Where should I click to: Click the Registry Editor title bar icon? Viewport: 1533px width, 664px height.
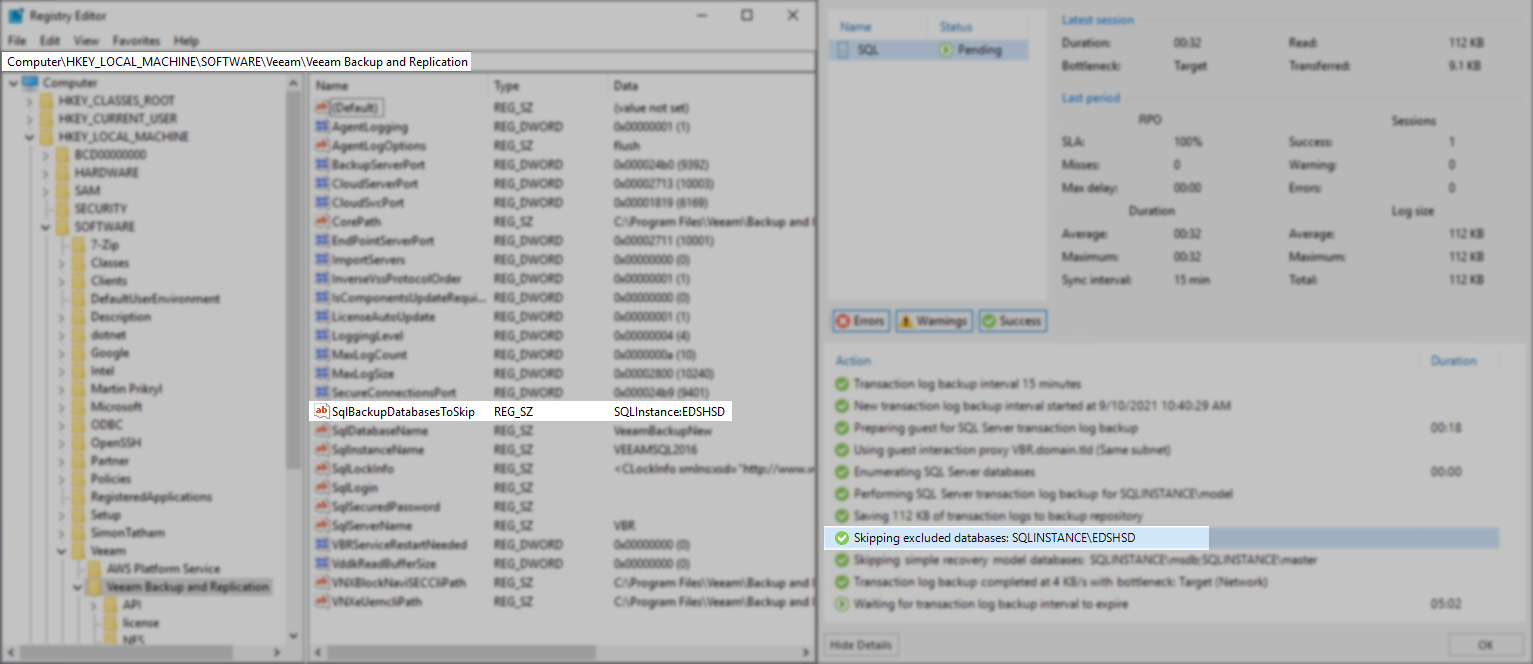pyautogui.click(x=16, y=16)
